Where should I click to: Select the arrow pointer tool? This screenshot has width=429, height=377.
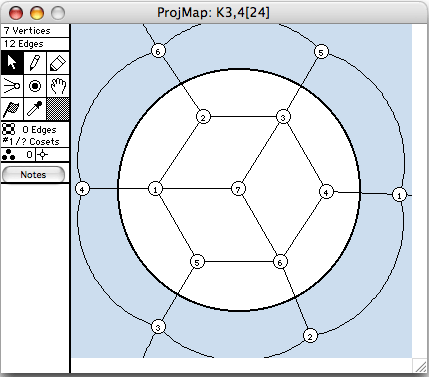(x=12, y=63)
